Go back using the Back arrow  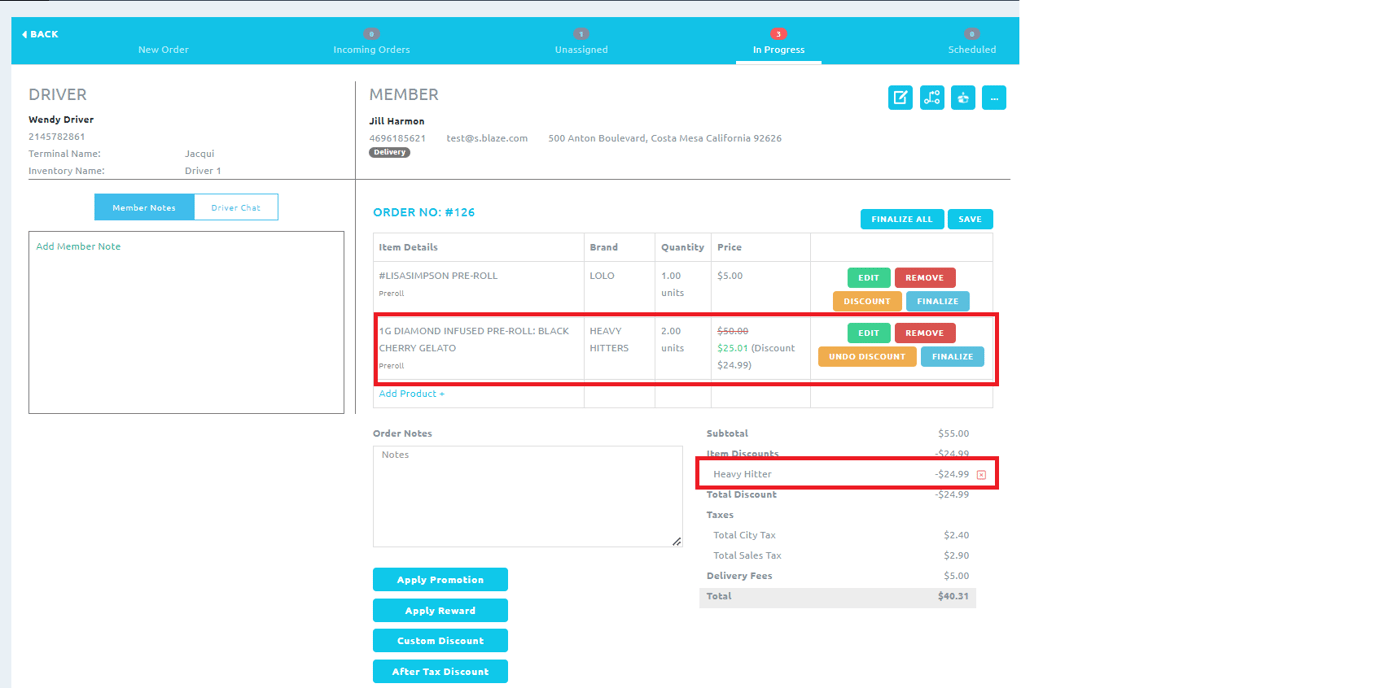[40, 34]
